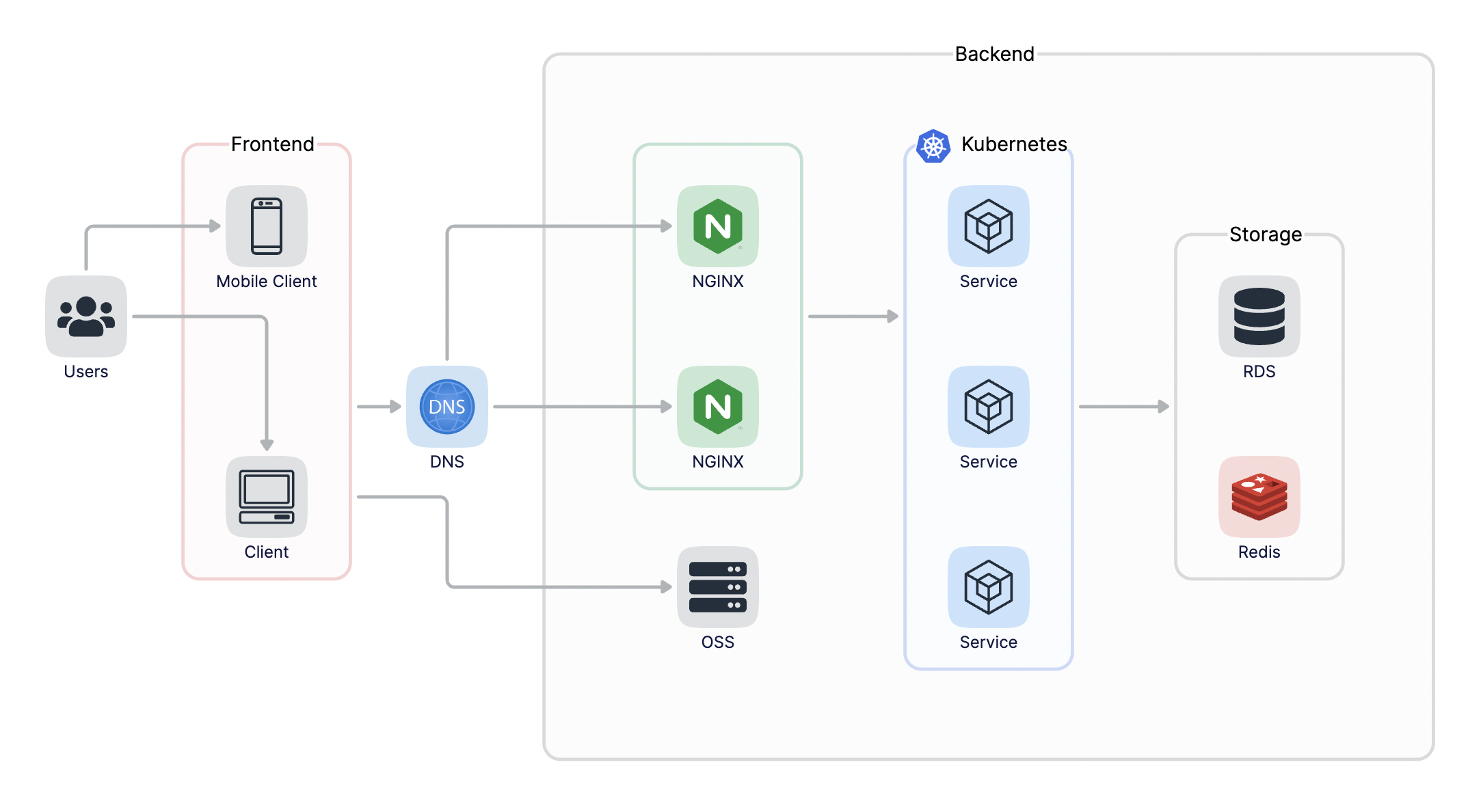This screenshot has height=812, width=1481.
Task: Select the OSS server rack icon
Action: click(718, 587)
